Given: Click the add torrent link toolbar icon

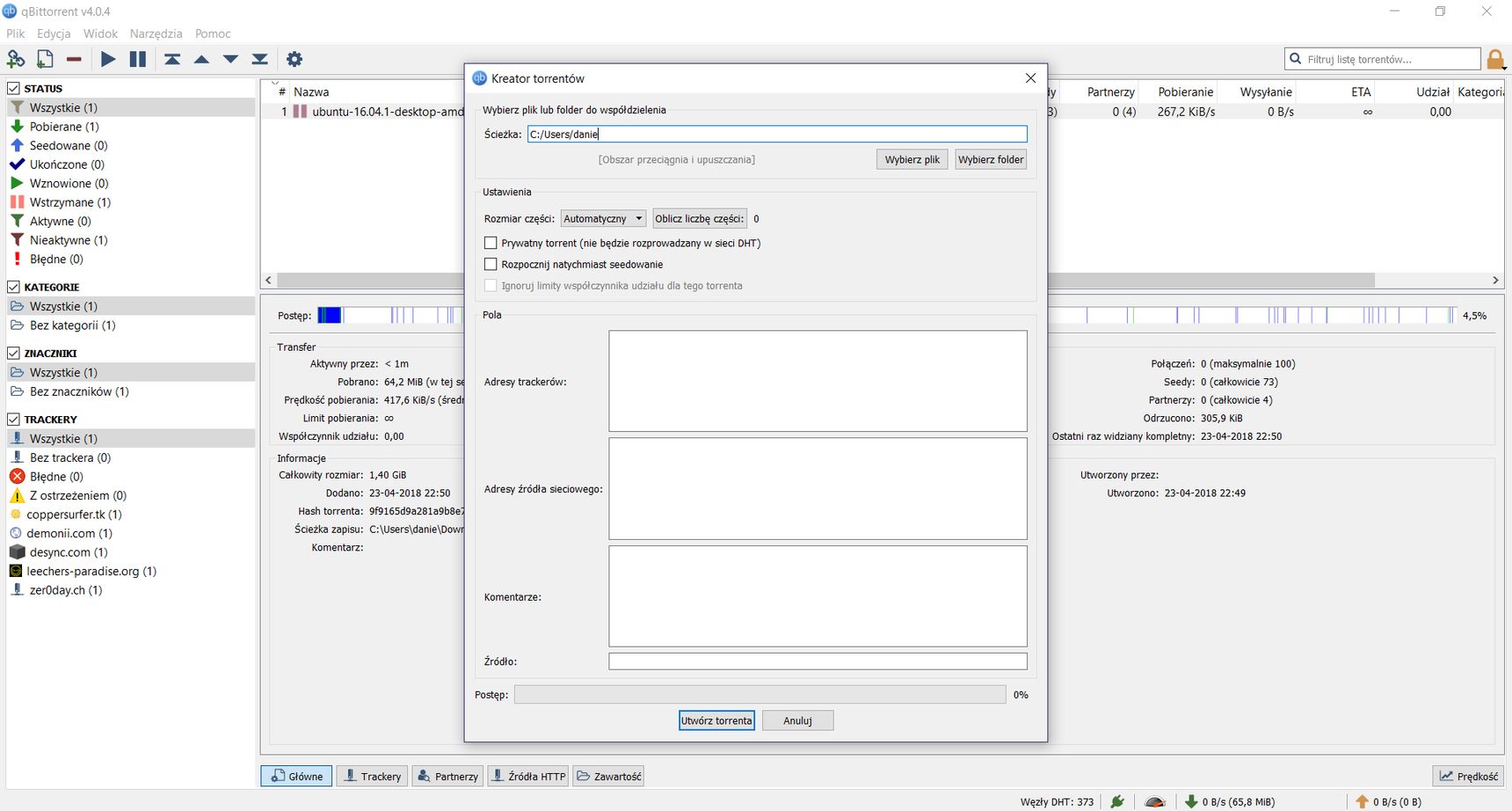Looking at the screenshot, I should coord(16,59).
